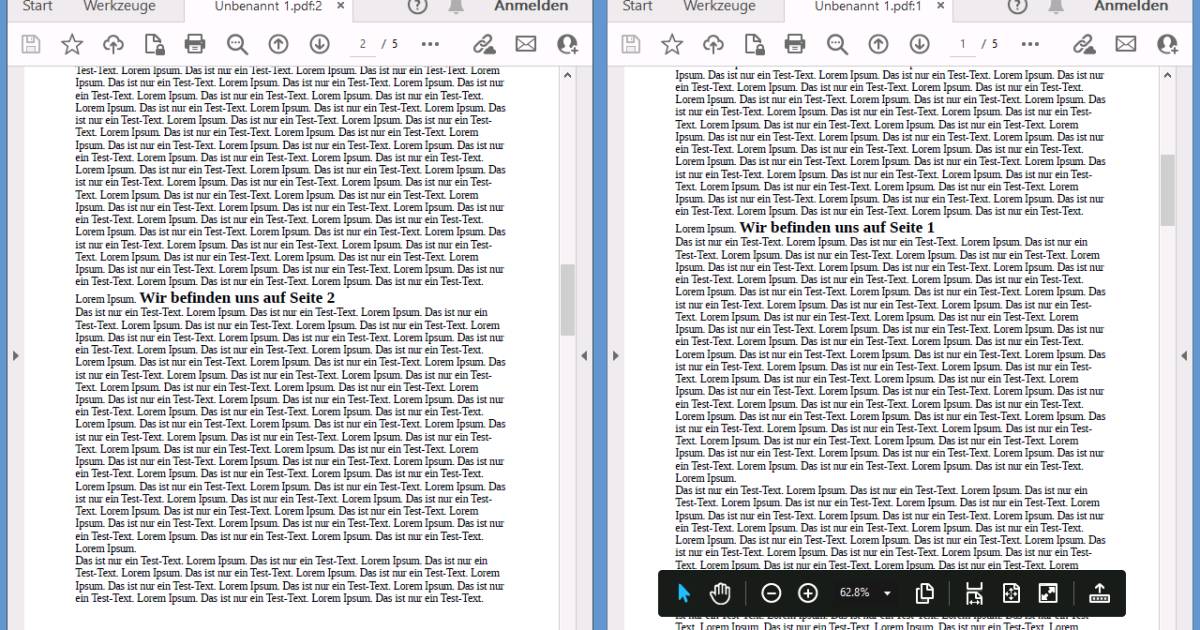Click scroll-up arrow in left window
1200x630 pixels.
click(x=567, y=74)
